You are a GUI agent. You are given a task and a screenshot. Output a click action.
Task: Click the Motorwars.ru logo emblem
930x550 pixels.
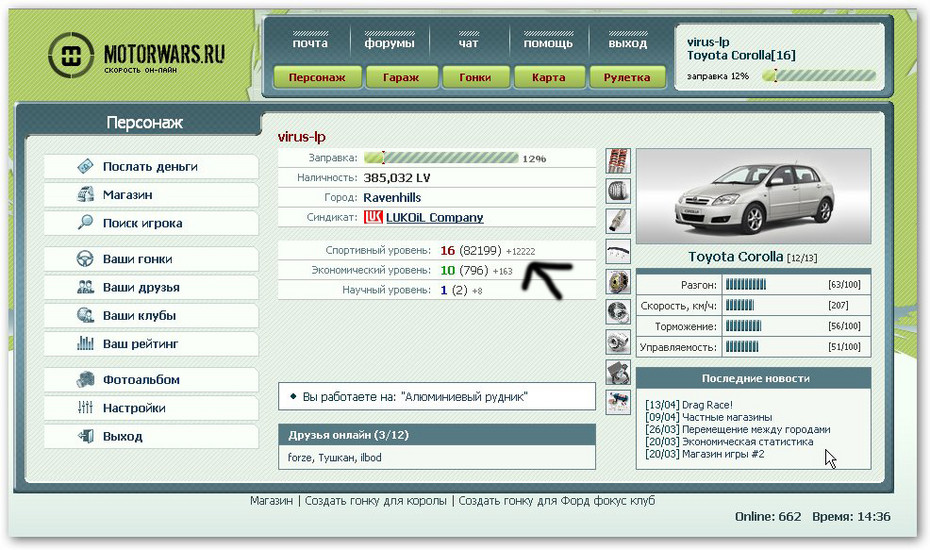(x=71, y=56)
